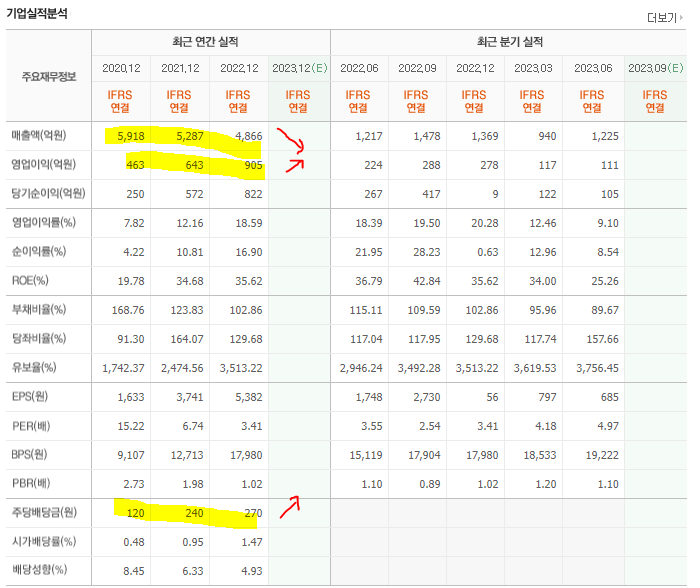Viewport: 700px width, 588px height.
Task: Open the 더보기 link
Action: [x=665, y=18]
